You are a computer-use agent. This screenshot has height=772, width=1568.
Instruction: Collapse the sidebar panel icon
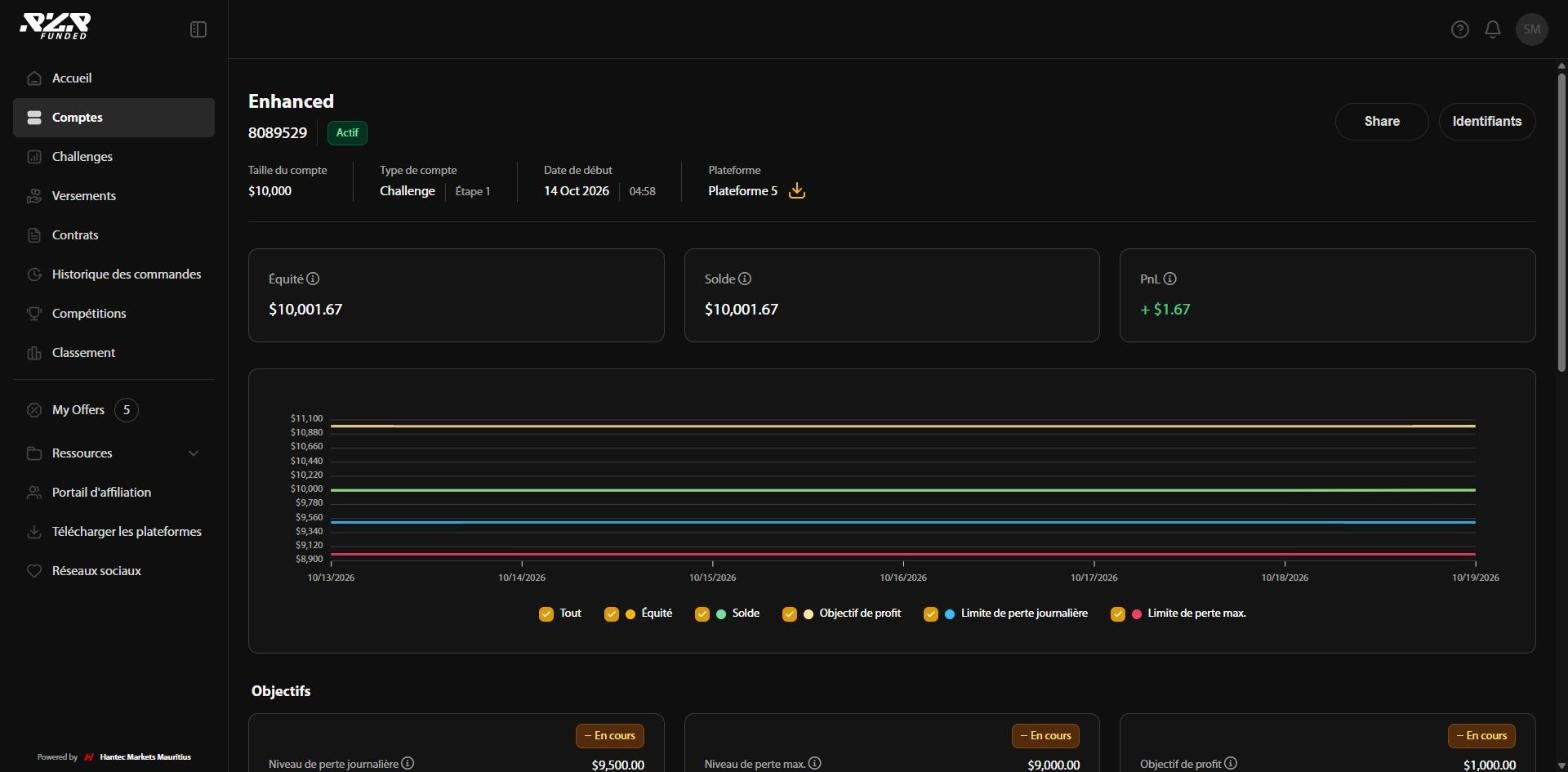coord(198,30)
